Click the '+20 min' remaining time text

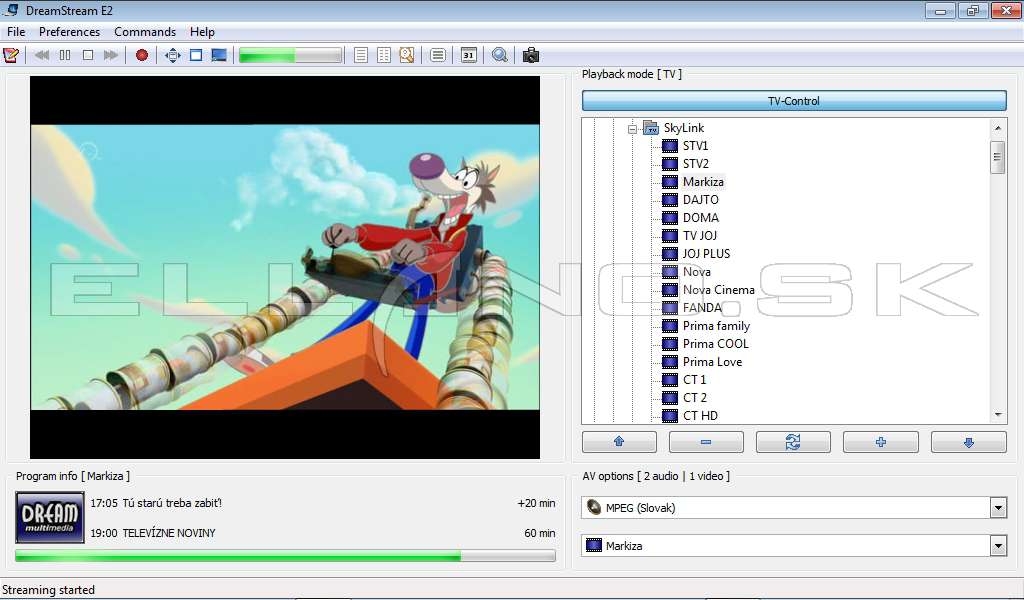536,503
